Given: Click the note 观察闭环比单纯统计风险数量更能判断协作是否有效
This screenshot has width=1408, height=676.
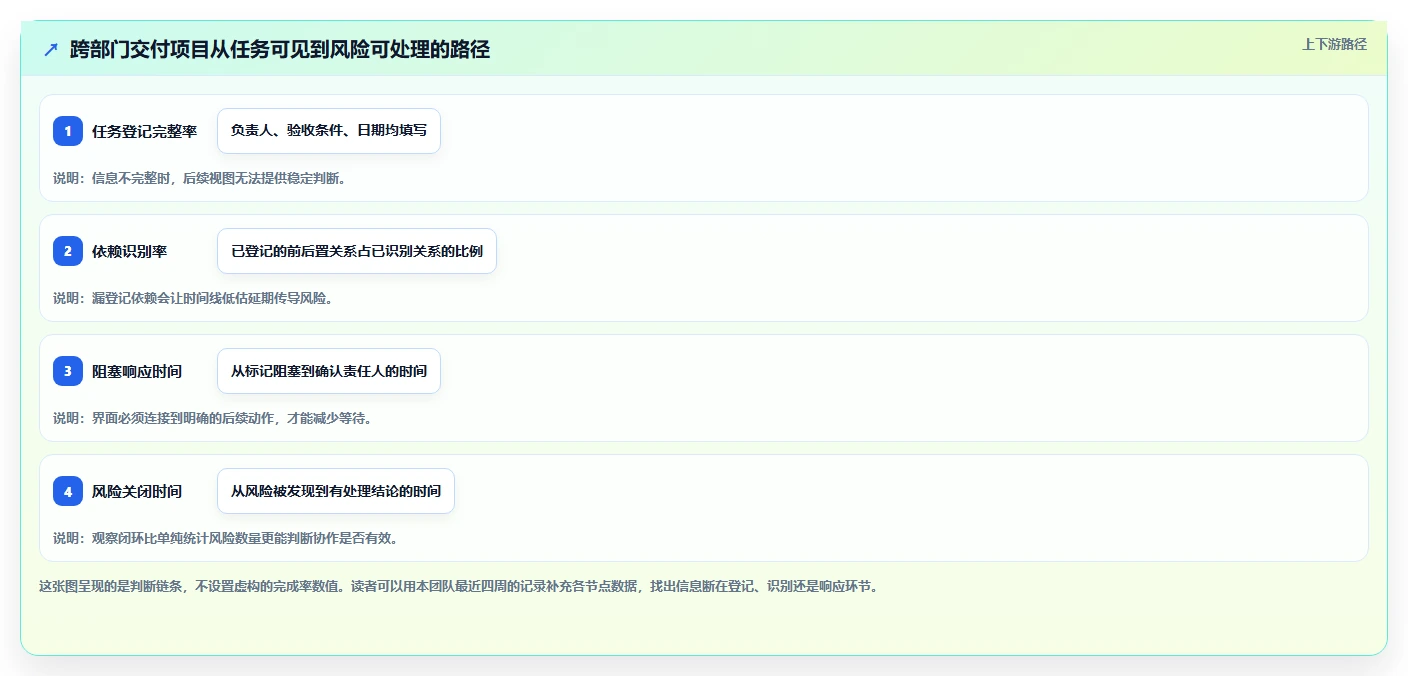Looking at the screenshot, I should tap(226, 538).
